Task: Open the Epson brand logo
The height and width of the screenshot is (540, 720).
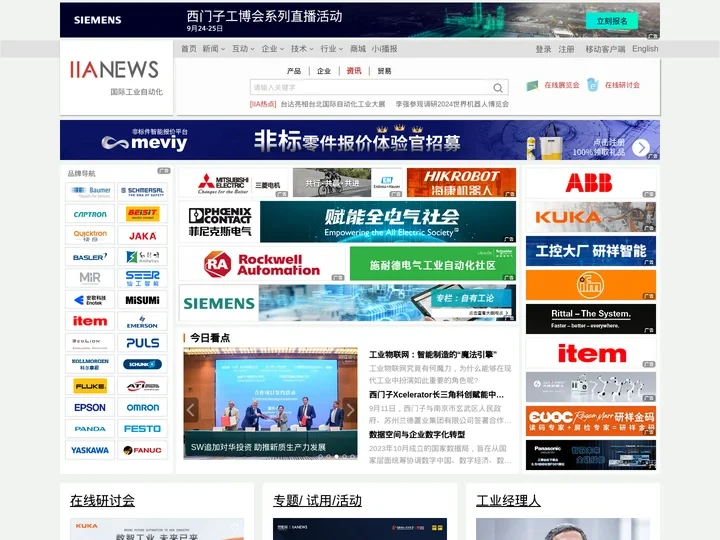Action: point(90,407)
